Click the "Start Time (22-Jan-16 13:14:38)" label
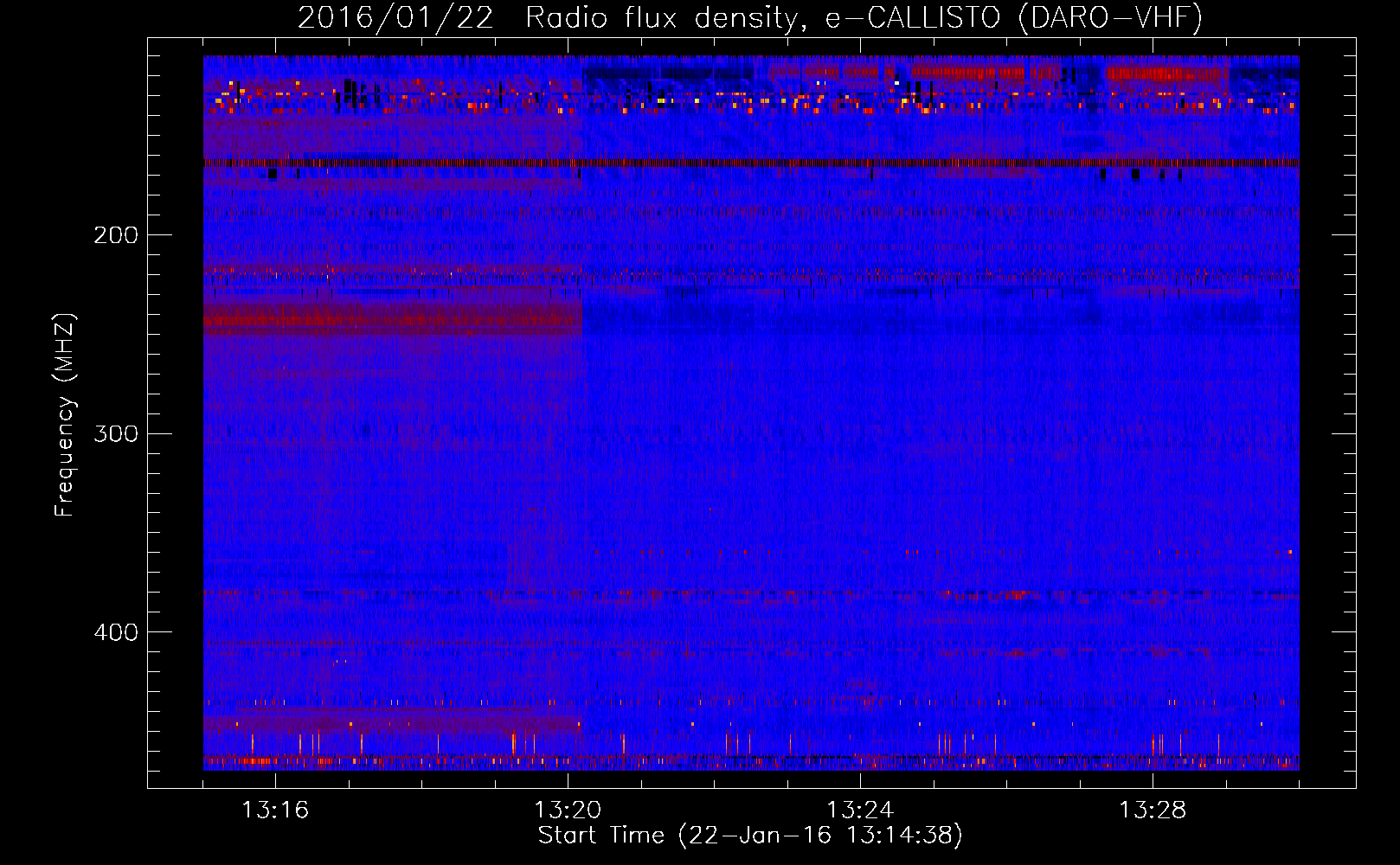Screen dimensions: 1400x865 [750, 836]
